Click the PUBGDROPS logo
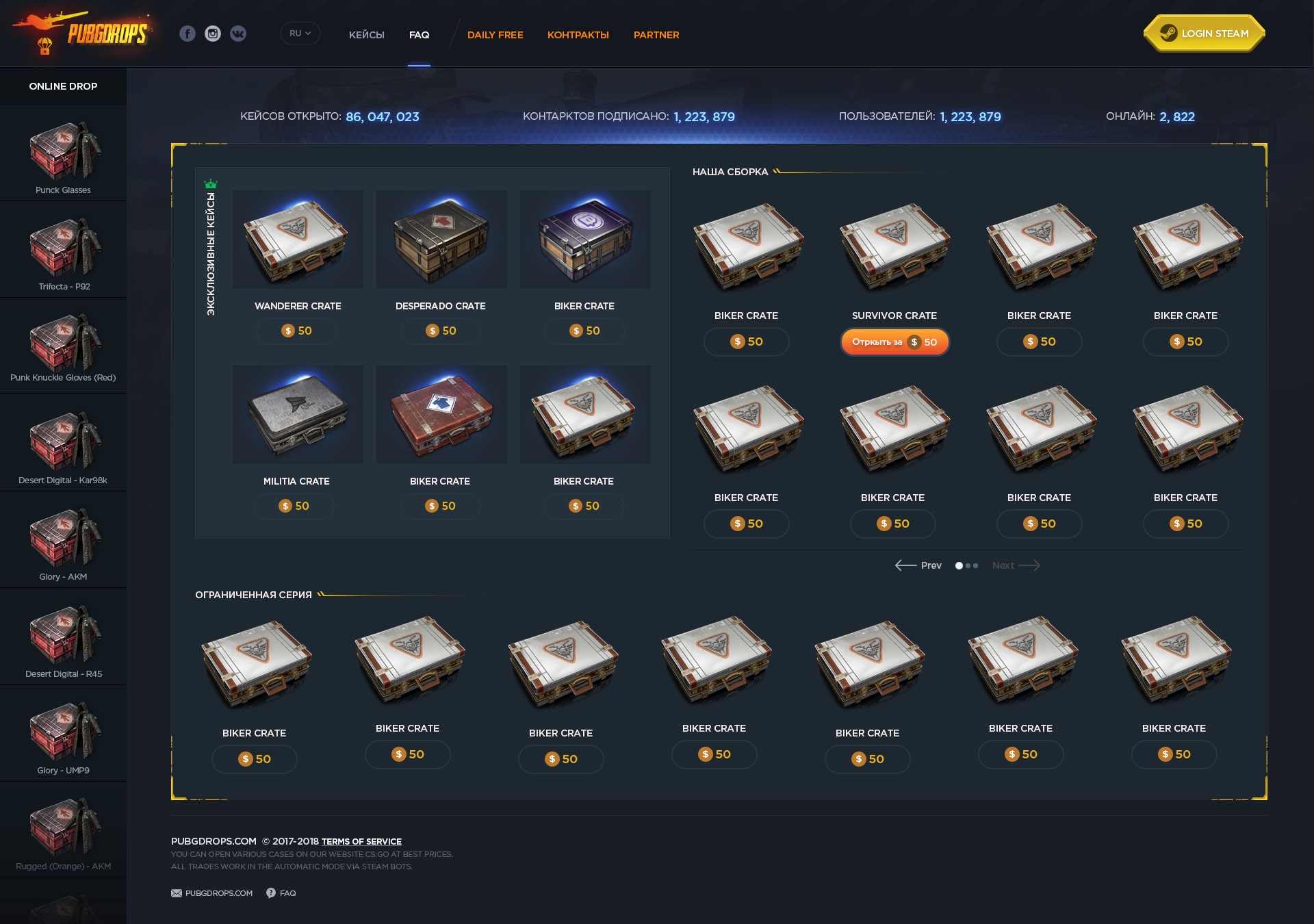Viewport: 1314px width, 924px height. tap(81, 32)
